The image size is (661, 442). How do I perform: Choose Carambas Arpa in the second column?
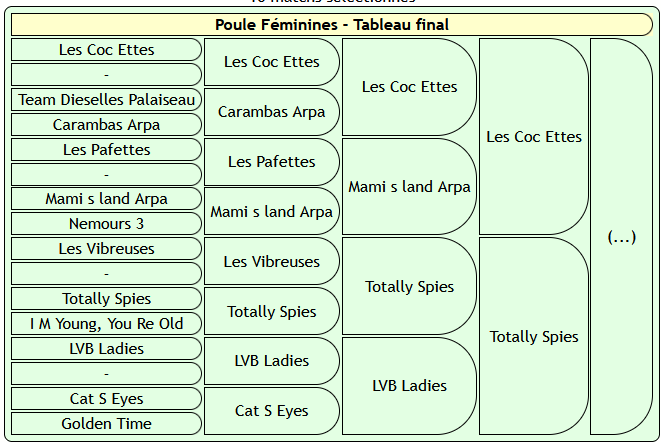click(271, 112)
